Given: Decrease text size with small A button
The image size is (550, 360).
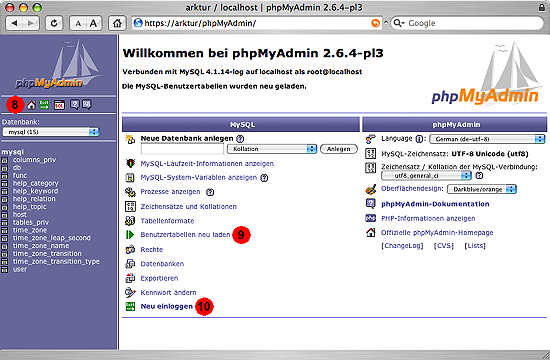Looking at the screenshot, I should click(78, 24).
